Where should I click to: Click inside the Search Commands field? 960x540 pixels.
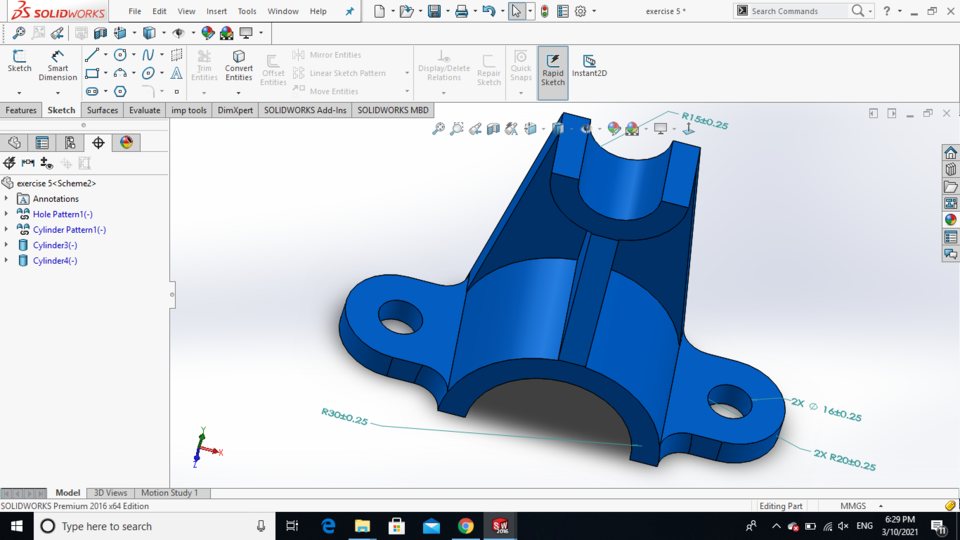tap(798, 11)
